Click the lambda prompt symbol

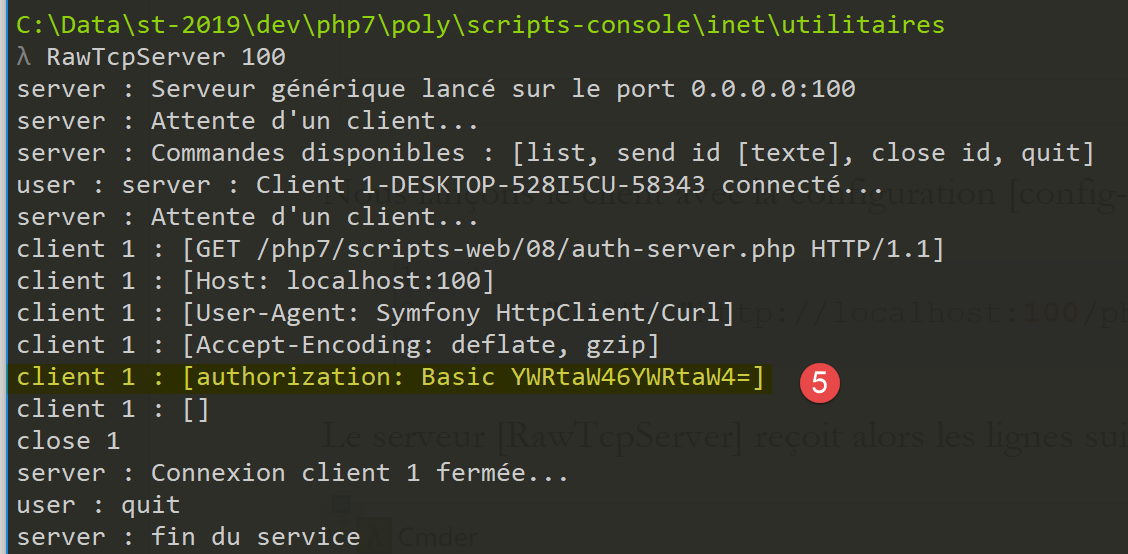(x=24, y=57)
